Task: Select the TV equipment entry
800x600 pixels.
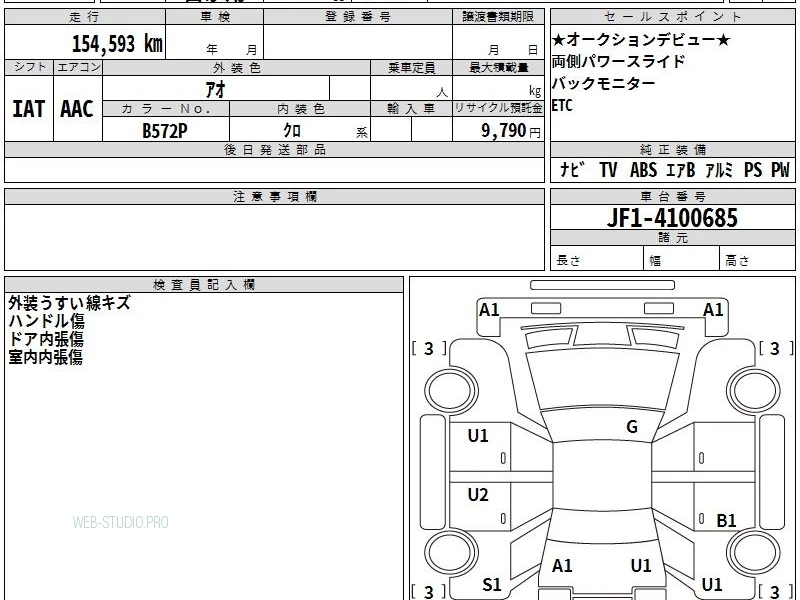Action: coord(608,170)
